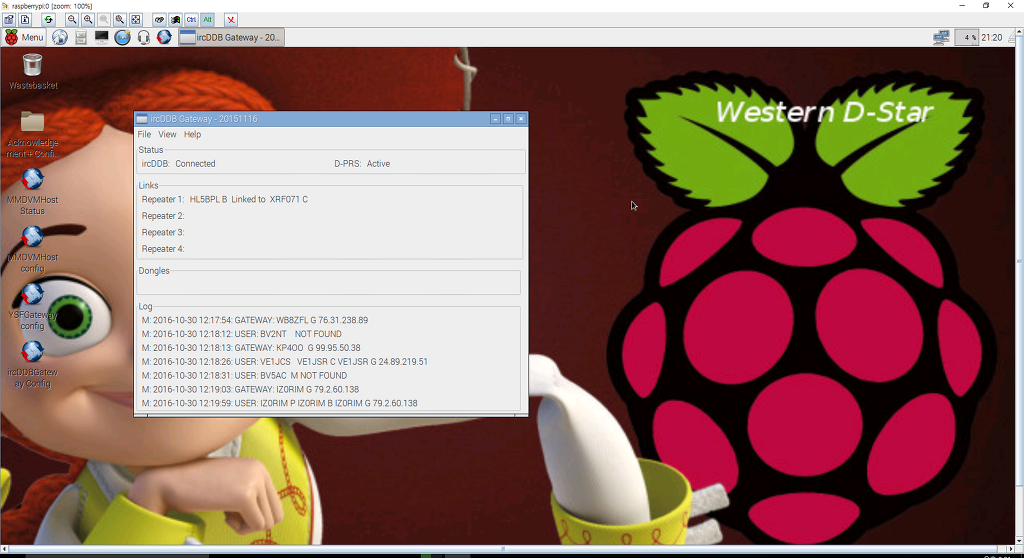
Task: Open VNC viewer options icon
Action: tap(9, 20)
